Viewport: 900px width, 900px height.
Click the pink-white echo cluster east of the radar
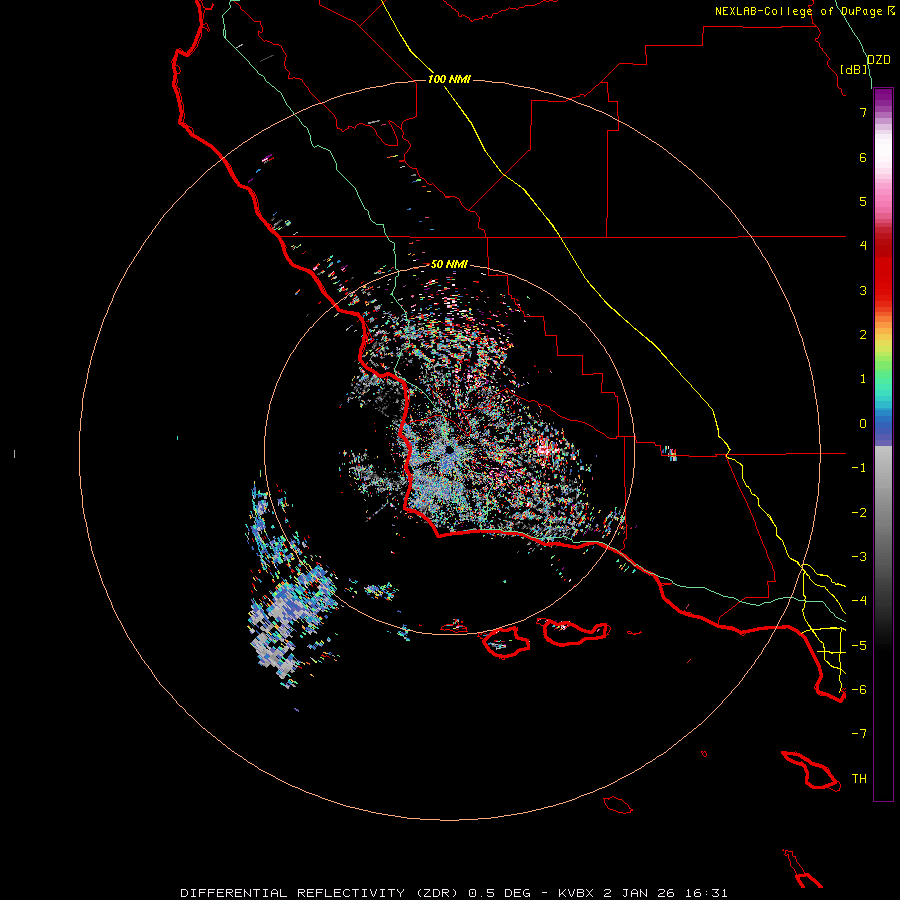(545, 448)
